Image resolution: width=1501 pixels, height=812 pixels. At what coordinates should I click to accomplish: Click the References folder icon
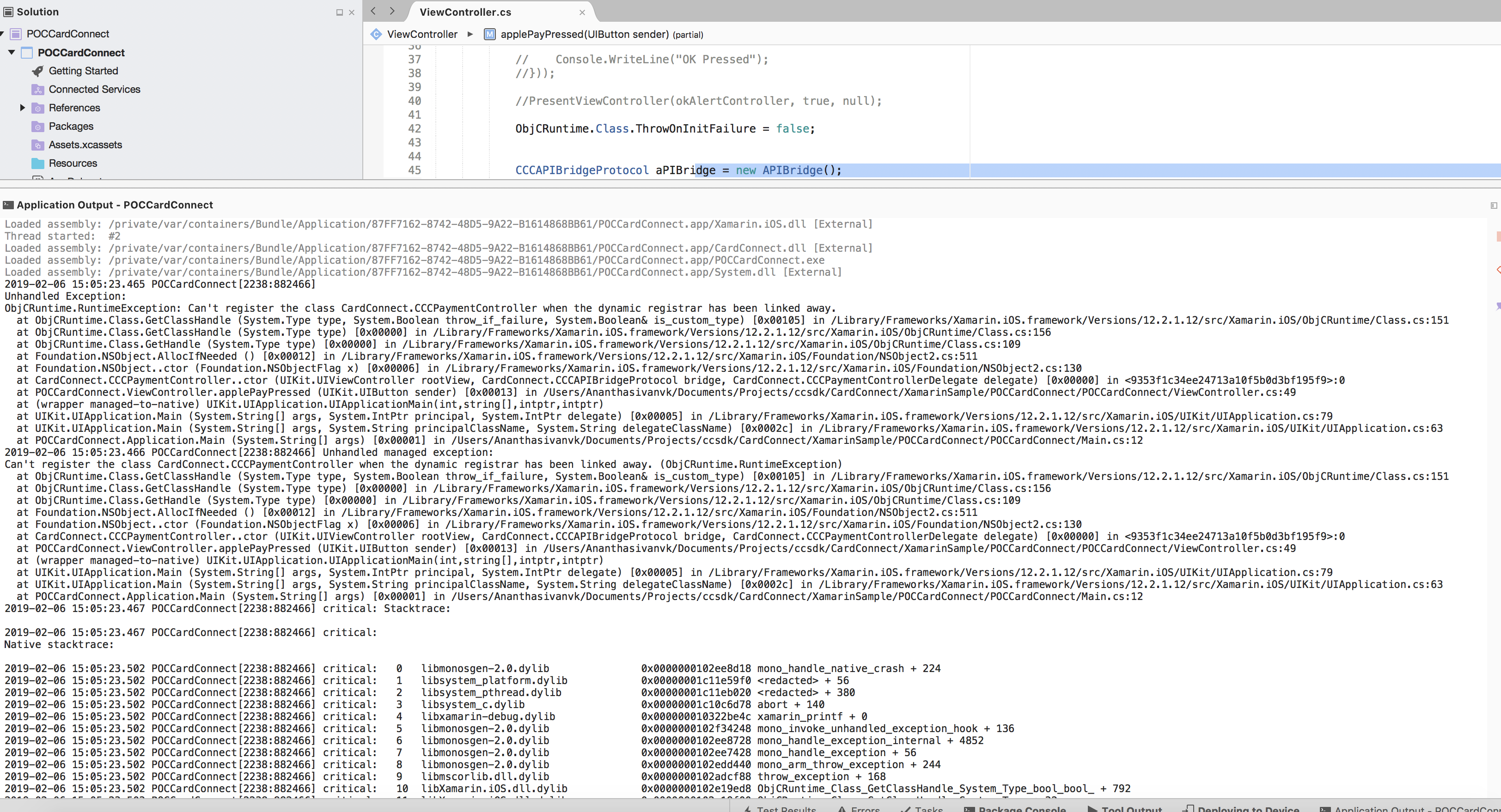click(x=38, y=109)
